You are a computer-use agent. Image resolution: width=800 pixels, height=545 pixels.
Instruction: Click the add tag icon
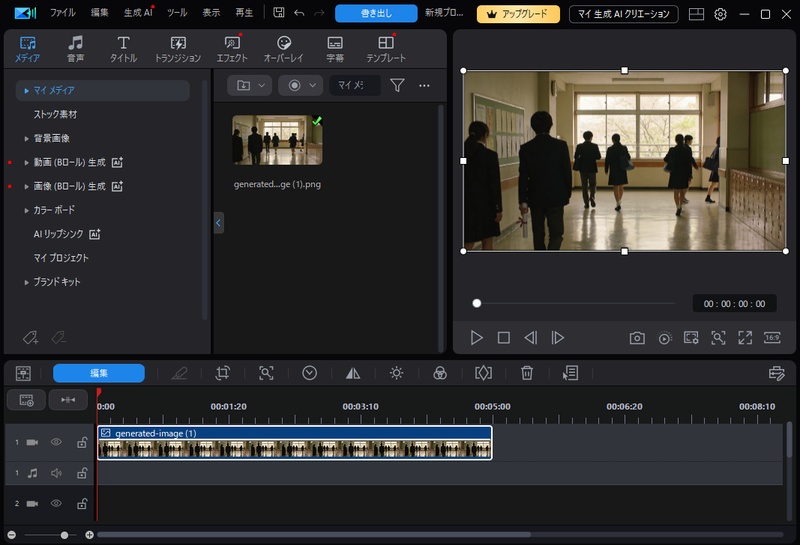pyautogui.click(x=30, y=338)
